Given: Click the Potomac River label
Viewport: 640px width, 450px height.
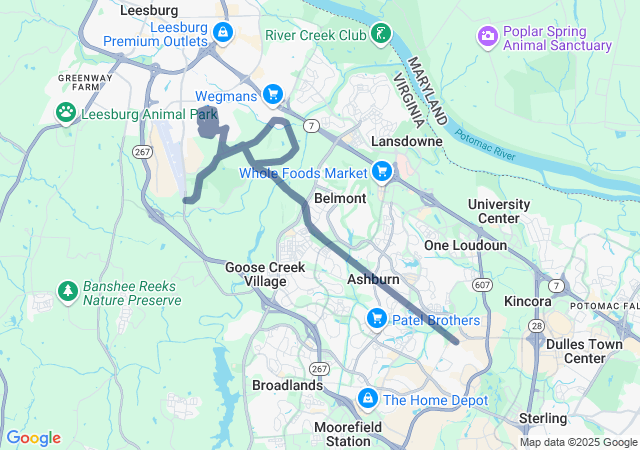Looking at the screenshot, I should [485, 145].
